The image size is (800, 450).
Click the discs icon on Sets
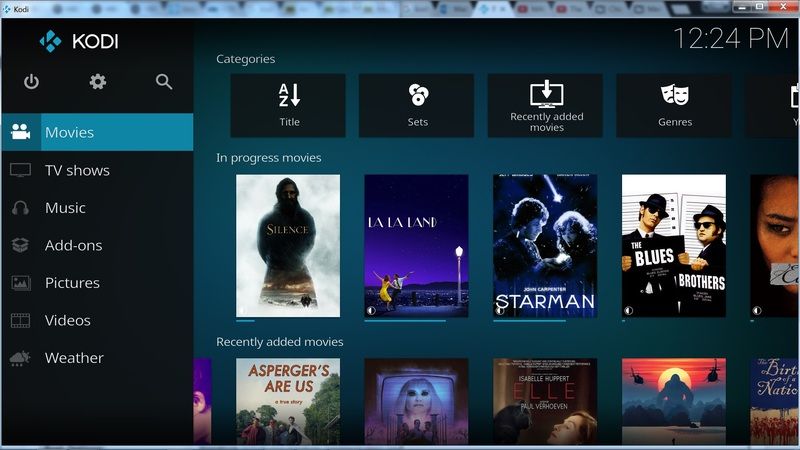coord(418,95)
